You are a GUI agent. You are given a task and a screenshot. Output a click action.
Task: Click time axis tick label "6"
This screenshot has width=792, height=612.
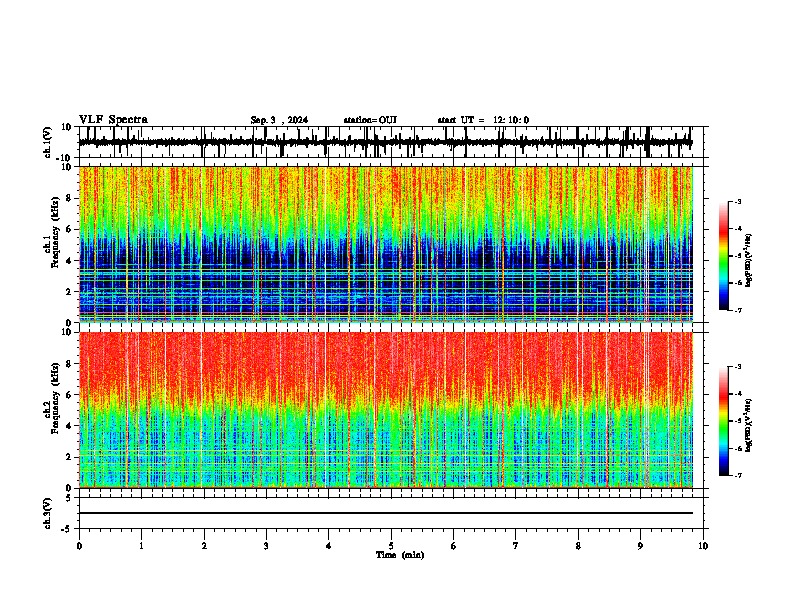[453, 546]
